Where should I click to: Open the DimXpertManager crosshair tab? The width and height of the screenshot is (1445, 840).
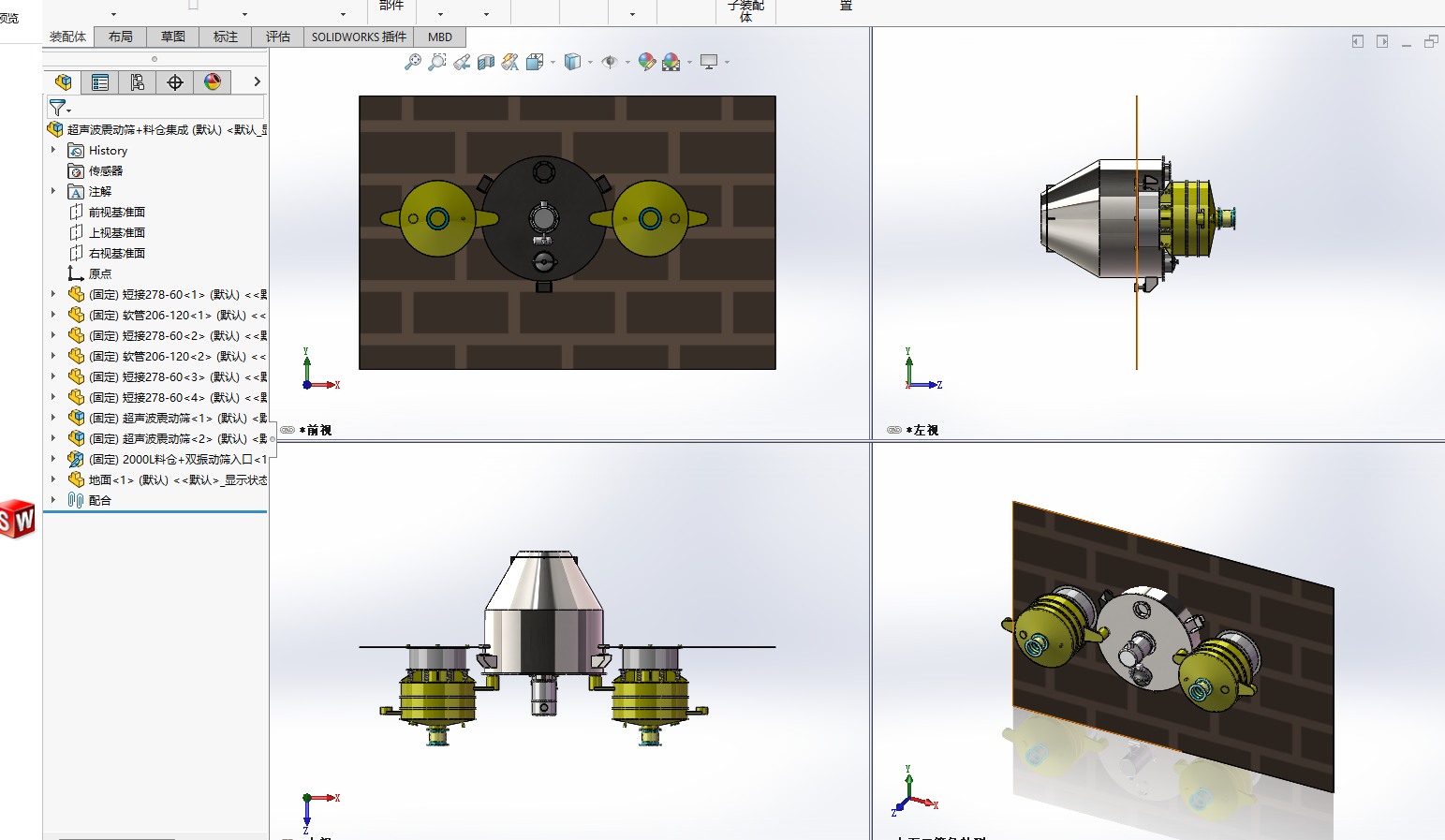[175, 82]
